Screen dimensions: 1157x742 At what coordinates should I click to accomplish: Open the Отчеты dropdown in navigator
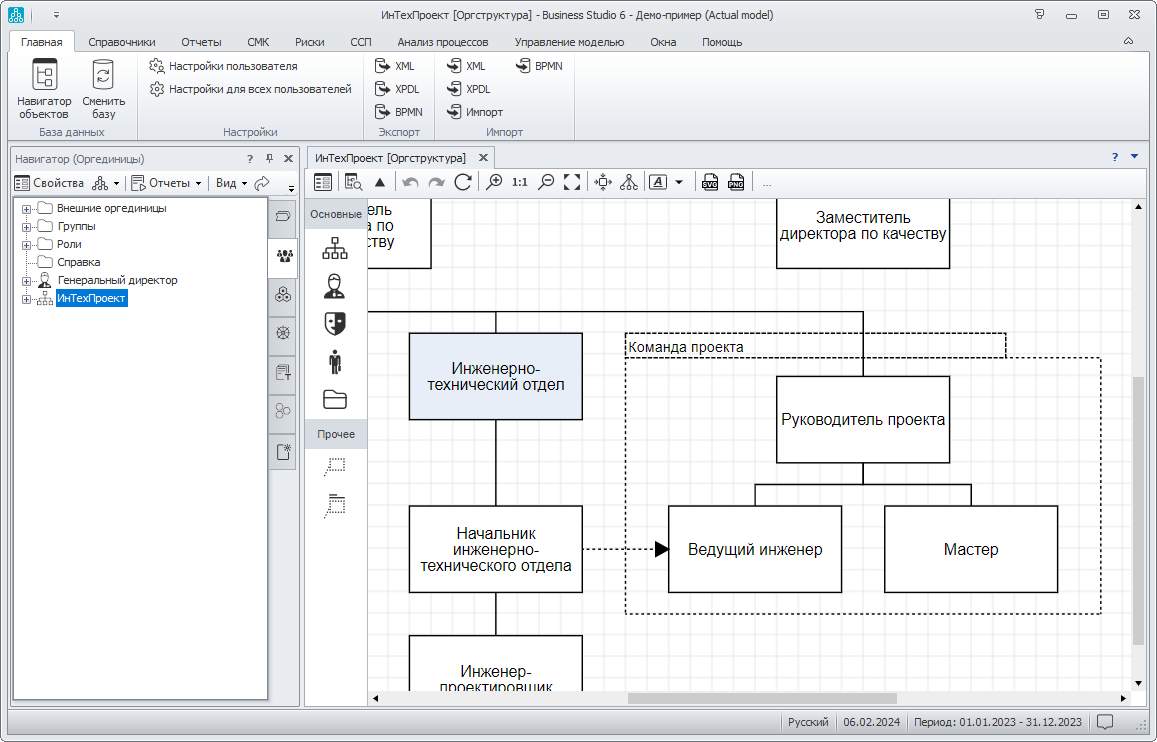point(168,183)
